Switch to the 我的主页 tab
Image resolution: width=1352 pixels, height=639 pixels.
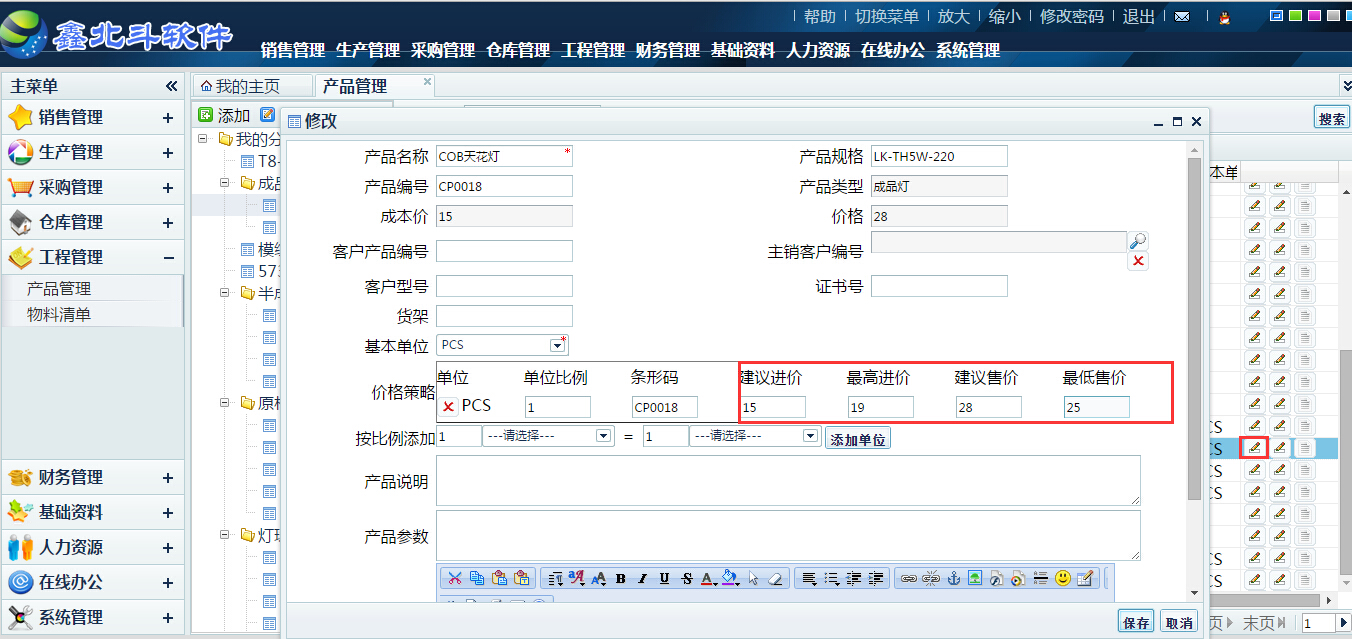(248, 85)
